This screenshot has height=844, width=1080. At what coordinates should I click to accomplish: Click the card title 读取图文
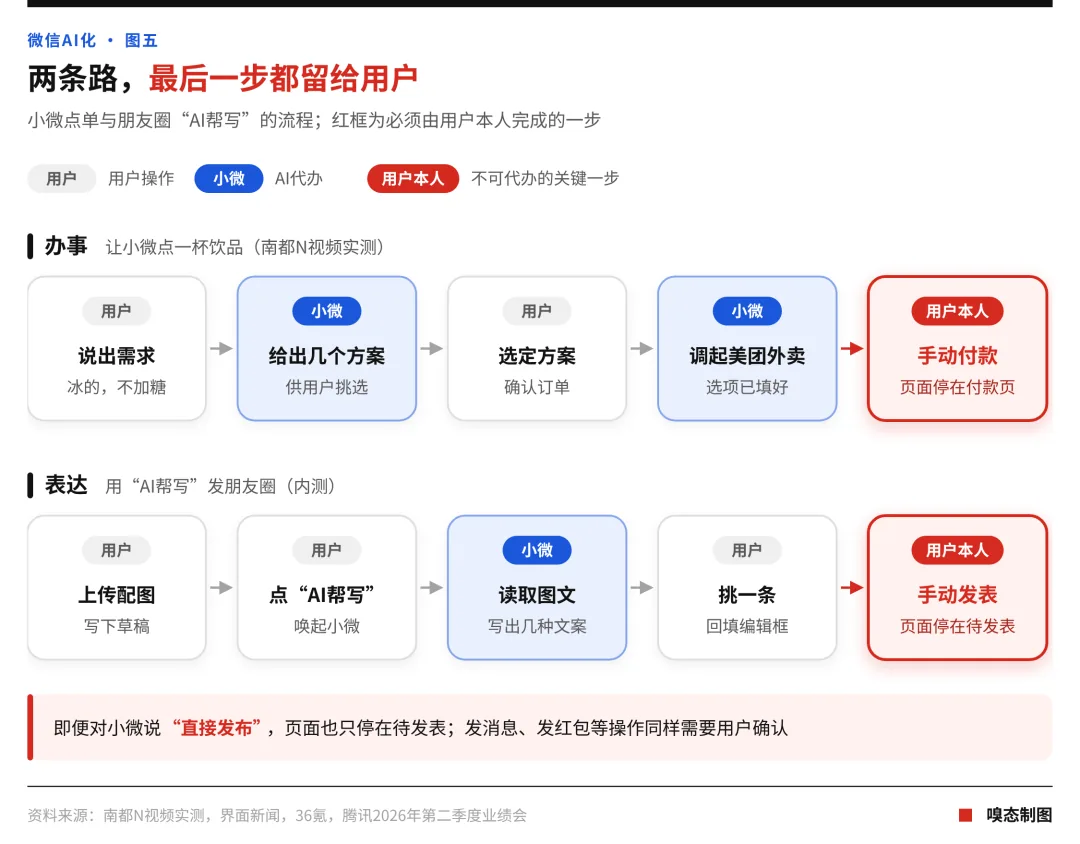[x=537, y=595]
